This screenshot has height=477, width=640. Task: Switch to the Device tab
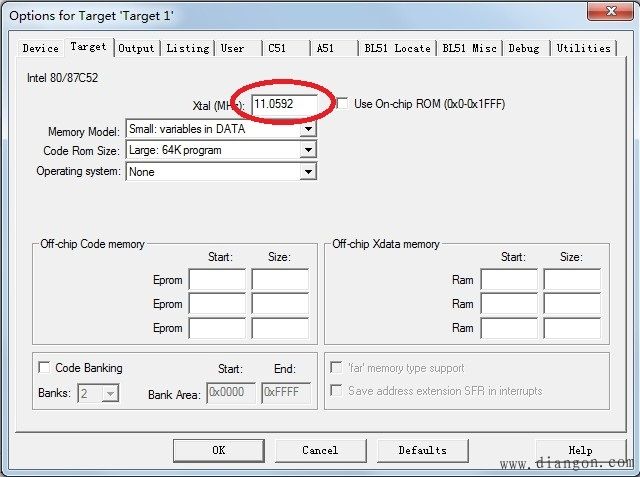click(40, 48)
